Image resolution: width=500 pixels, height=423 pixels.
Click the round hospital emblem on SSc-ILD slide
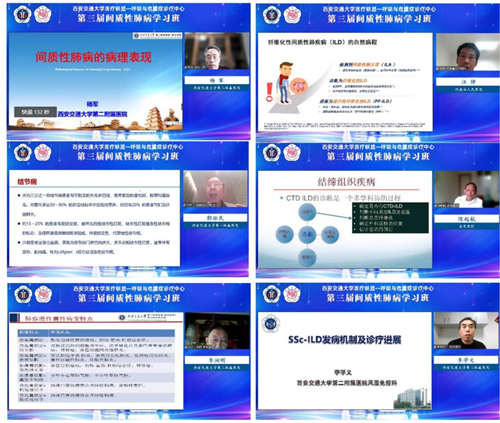[x=271, y=324]
